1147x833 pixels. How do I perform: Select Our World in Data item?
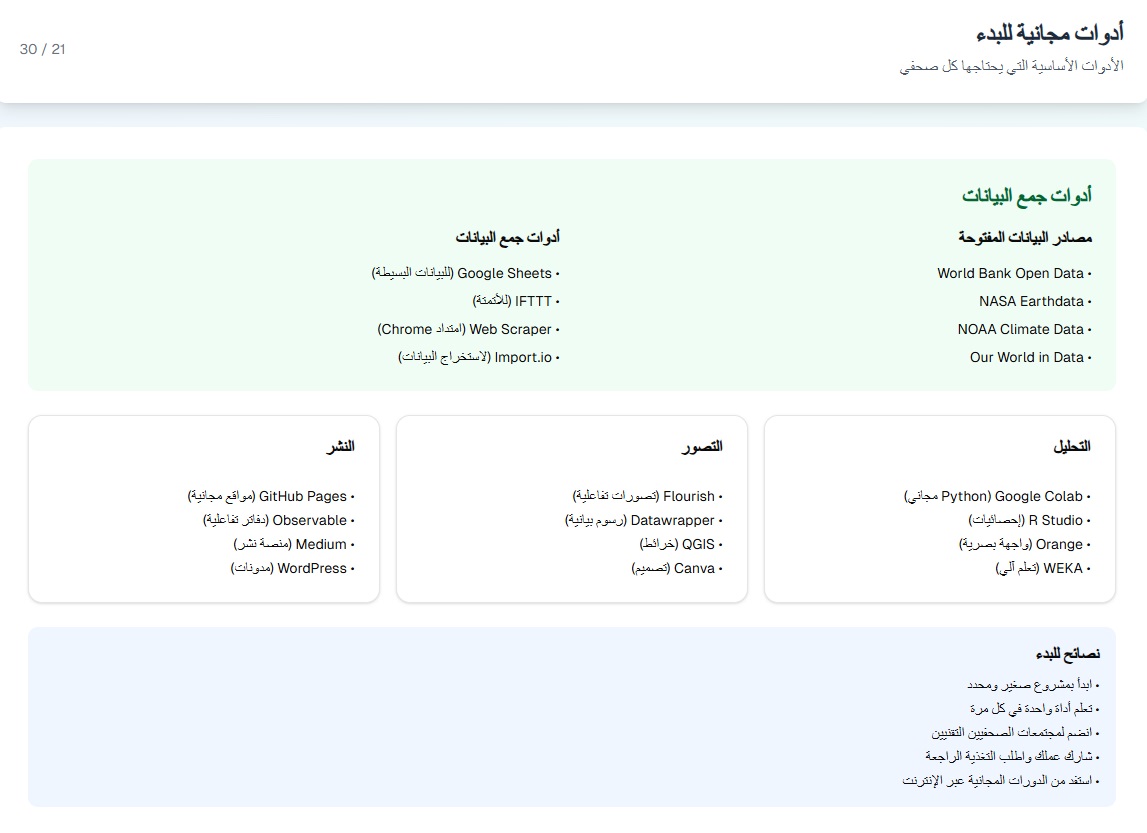(1031, 358)
